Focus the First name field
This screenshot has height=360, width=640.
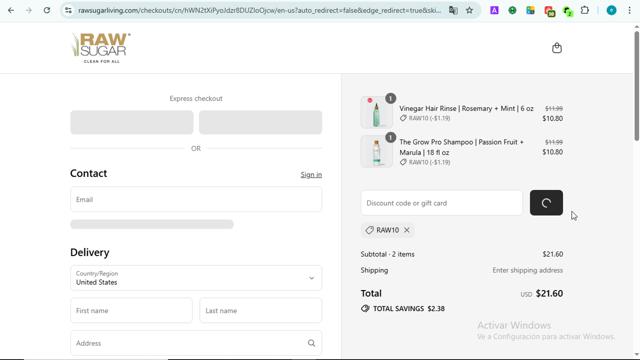(x=131, y=310)
